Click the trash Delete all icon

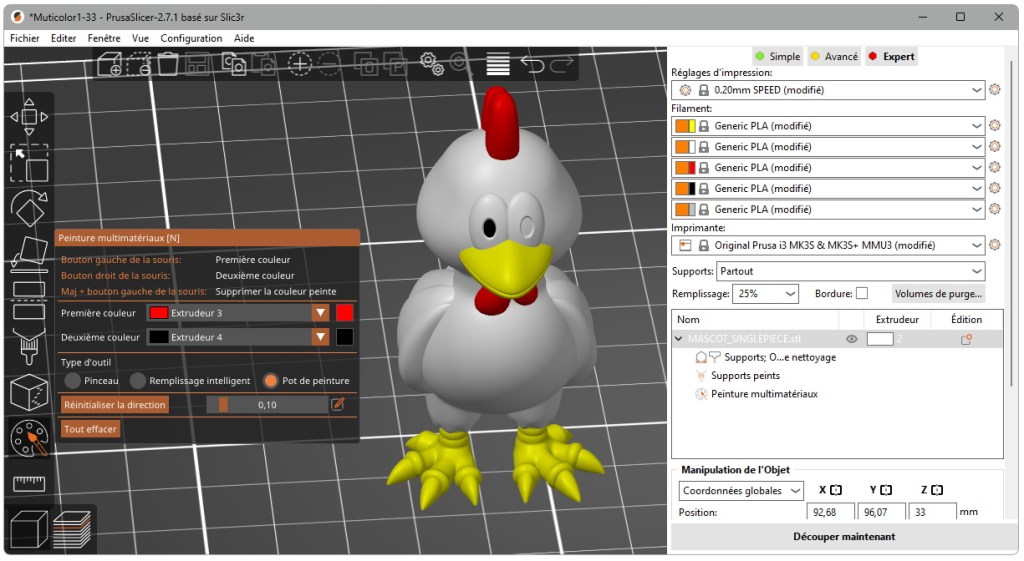168,64
